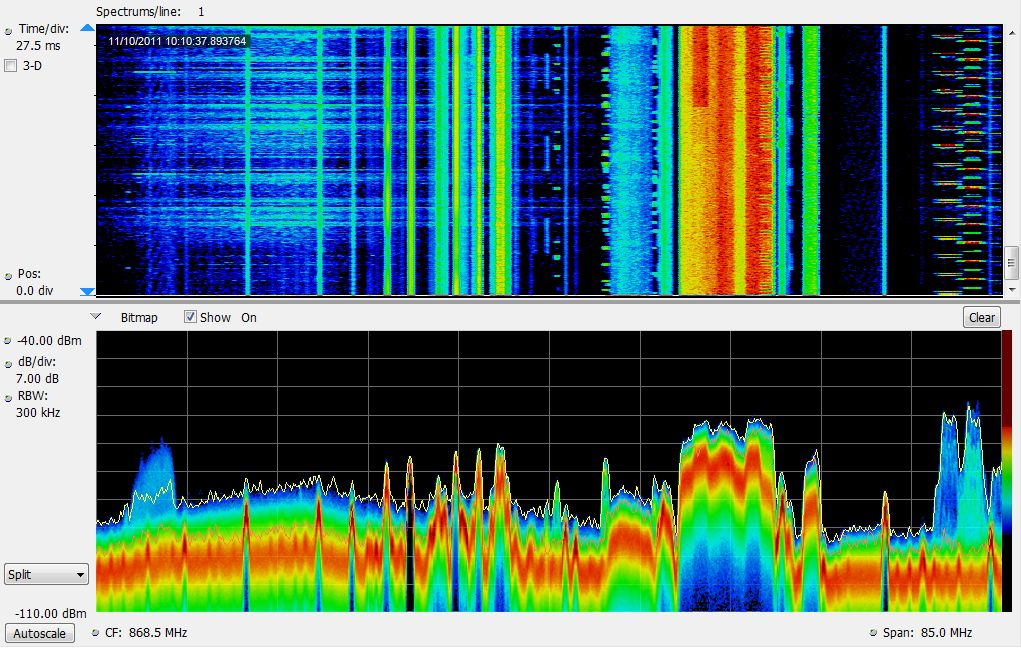This screenshot has height=648, width=1021.
Task: Click the CF center frequency knob icon
Action: click(x=96, y=633)
